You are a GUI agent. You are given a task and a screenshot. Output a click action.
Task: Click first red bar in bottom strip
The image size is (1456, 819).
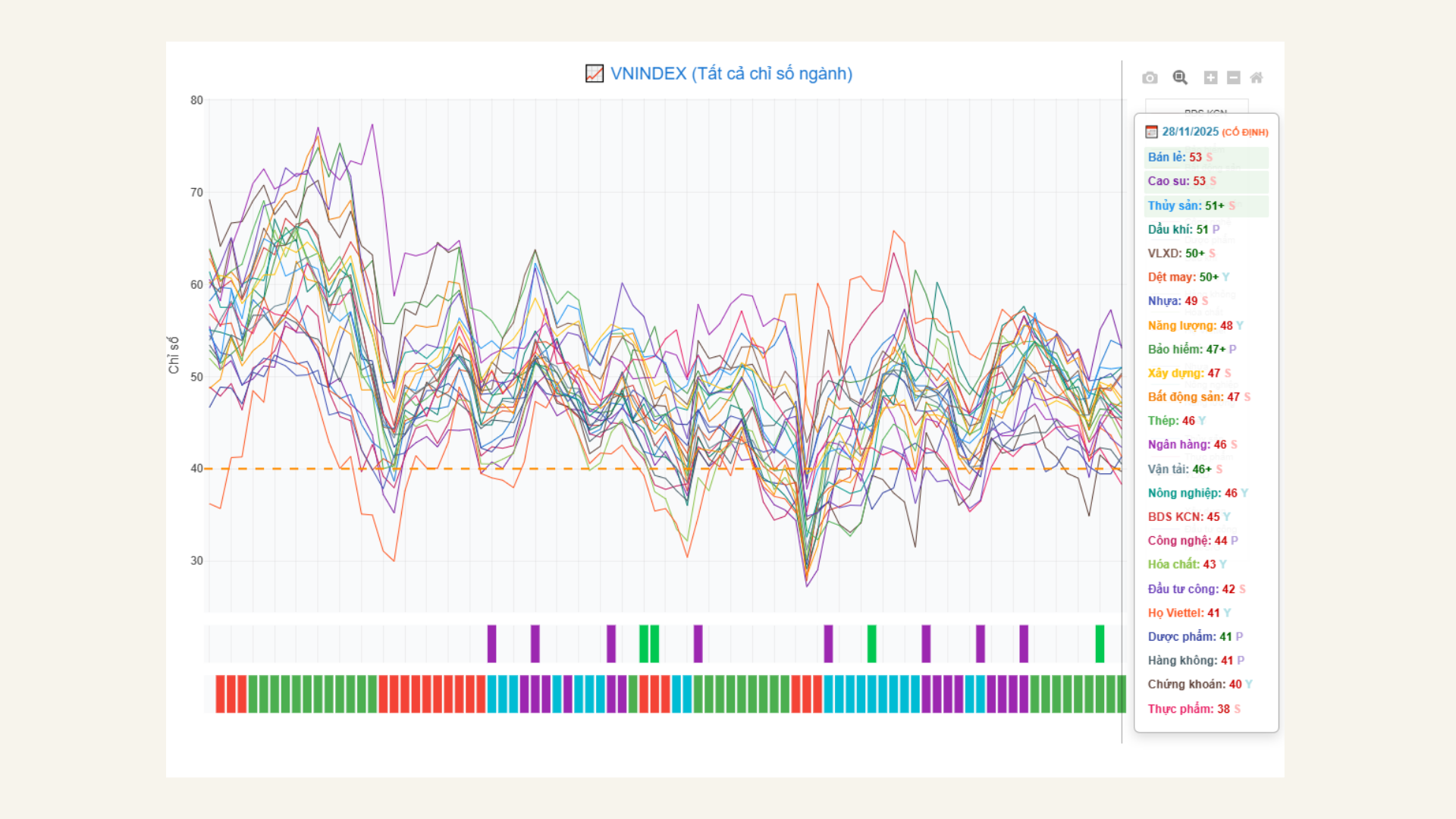[x=220, y=694]
